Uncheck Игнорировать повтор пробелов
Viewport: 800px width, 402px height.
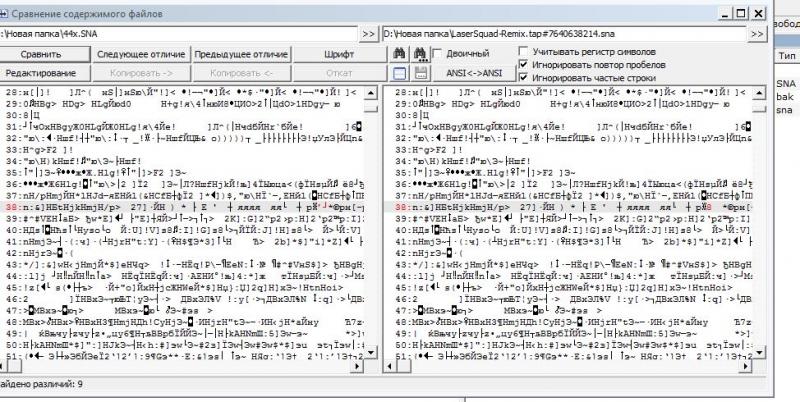click(x=523, y=64)
